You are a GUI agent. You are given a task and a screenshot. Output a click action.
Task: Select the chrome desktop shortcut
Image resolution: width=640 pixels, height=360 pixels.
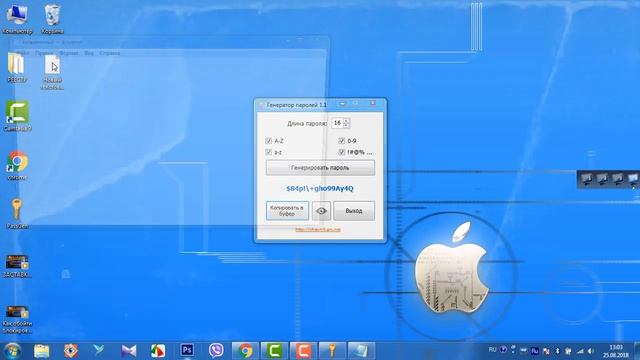click(17, 165)
